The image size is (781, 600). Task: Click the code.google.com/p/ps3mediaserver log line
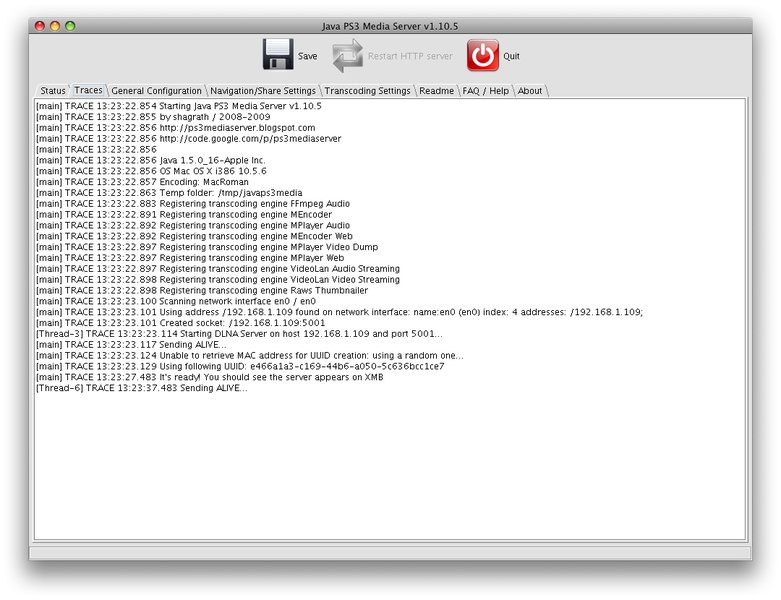point(188,139)
